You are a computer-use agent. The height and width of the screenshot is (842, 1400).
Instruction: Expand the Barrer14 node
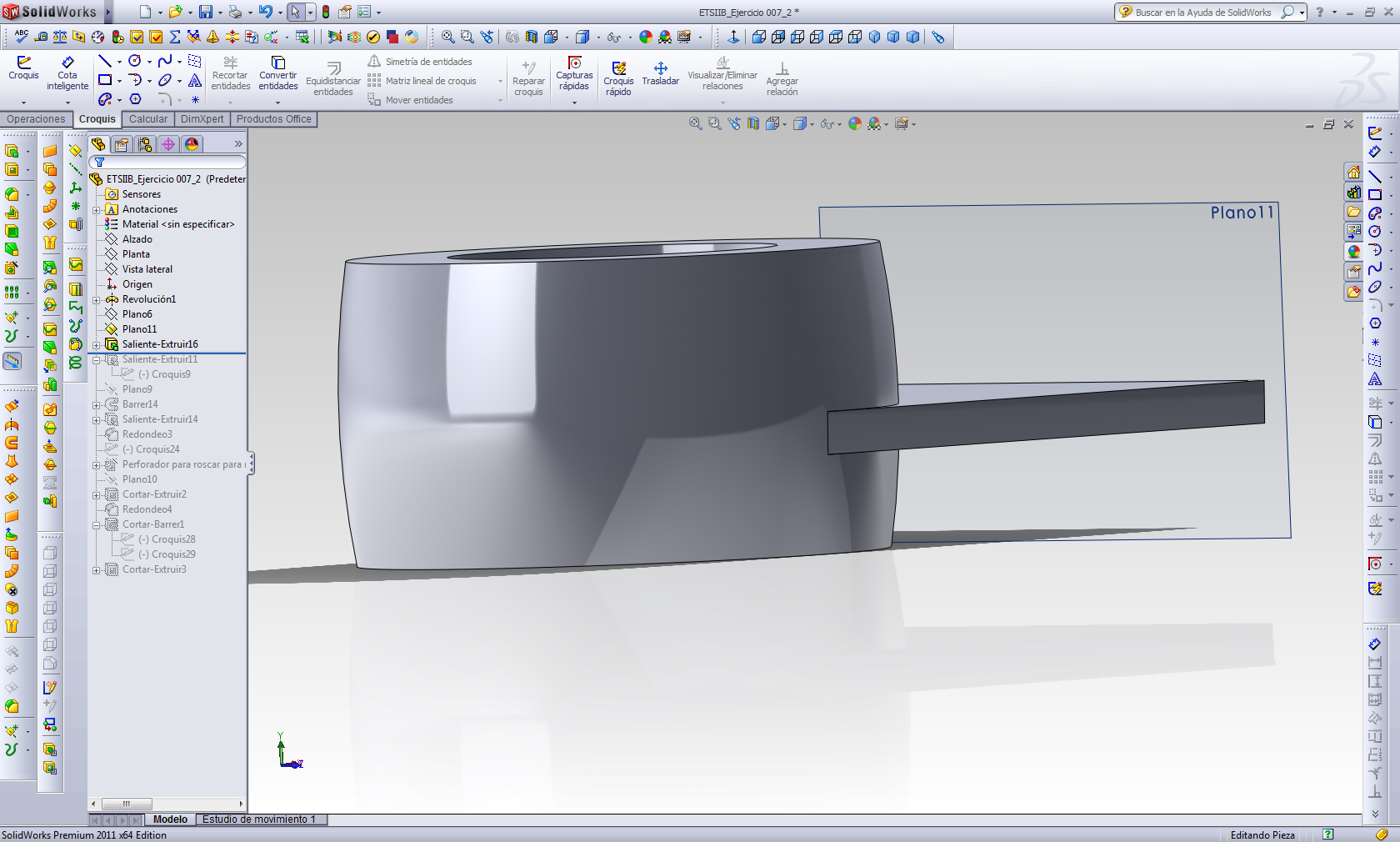click(97, 405)
